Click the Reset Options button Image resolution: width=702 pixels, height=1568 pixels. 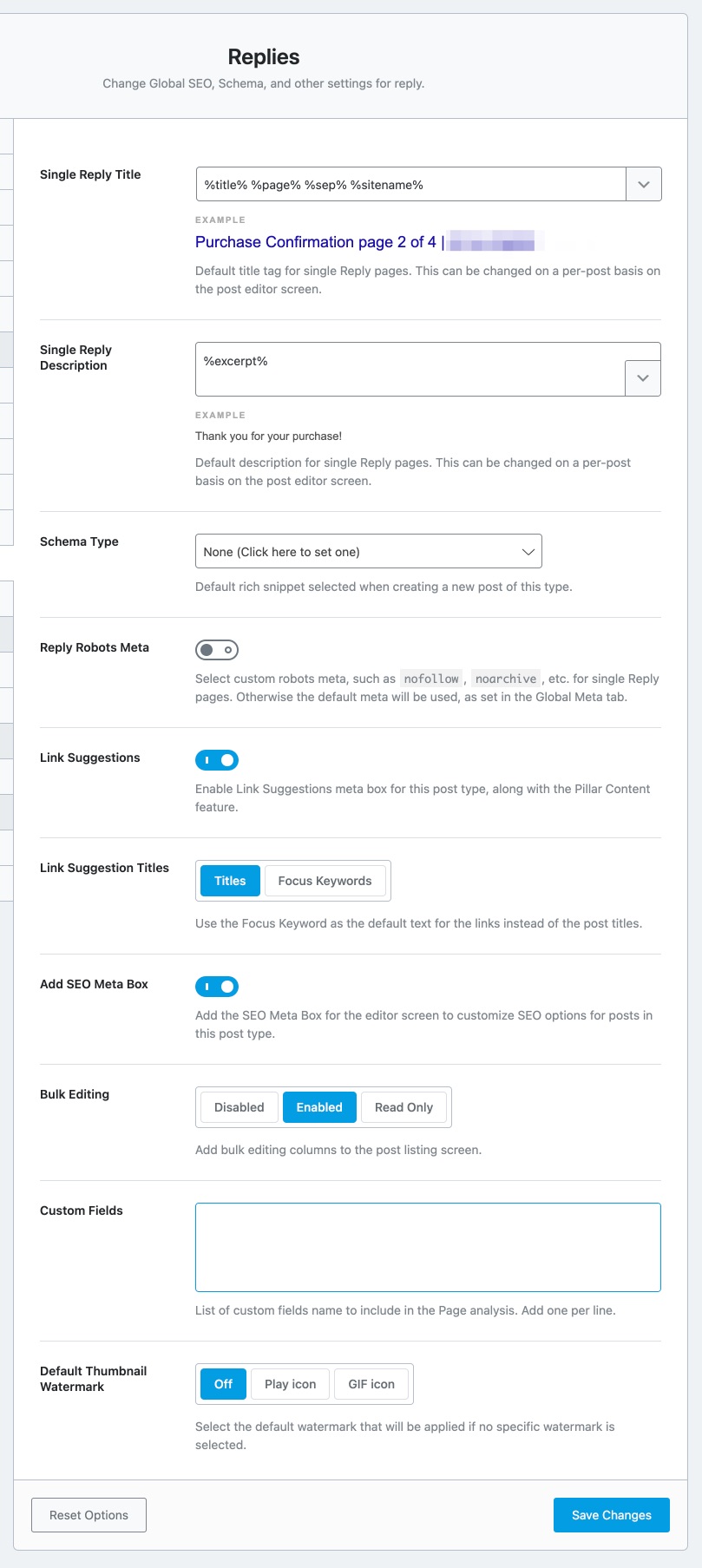click(x=89, y=1515)
